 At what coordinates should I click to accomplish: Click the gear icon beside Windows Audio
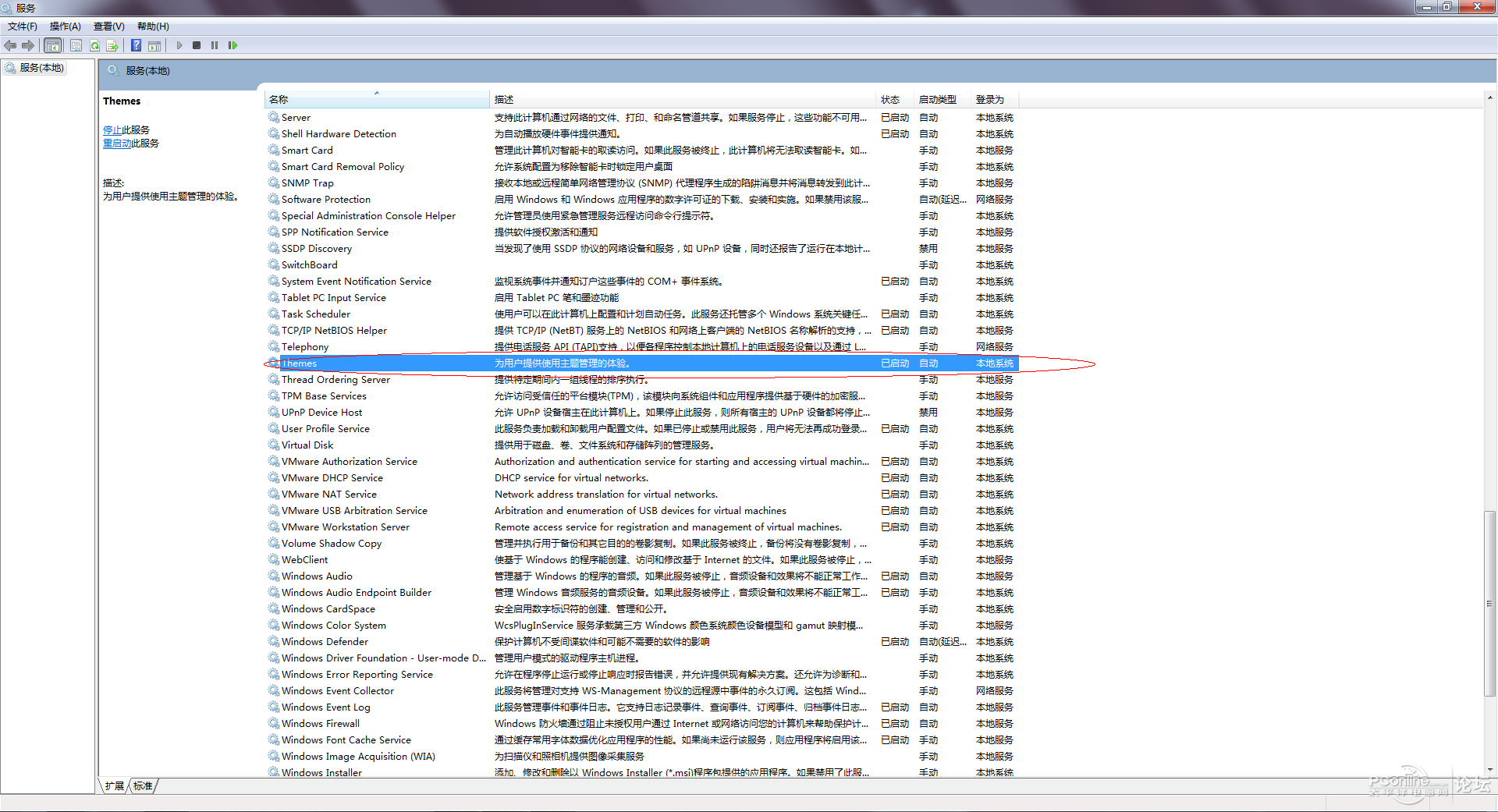point(274,576)
